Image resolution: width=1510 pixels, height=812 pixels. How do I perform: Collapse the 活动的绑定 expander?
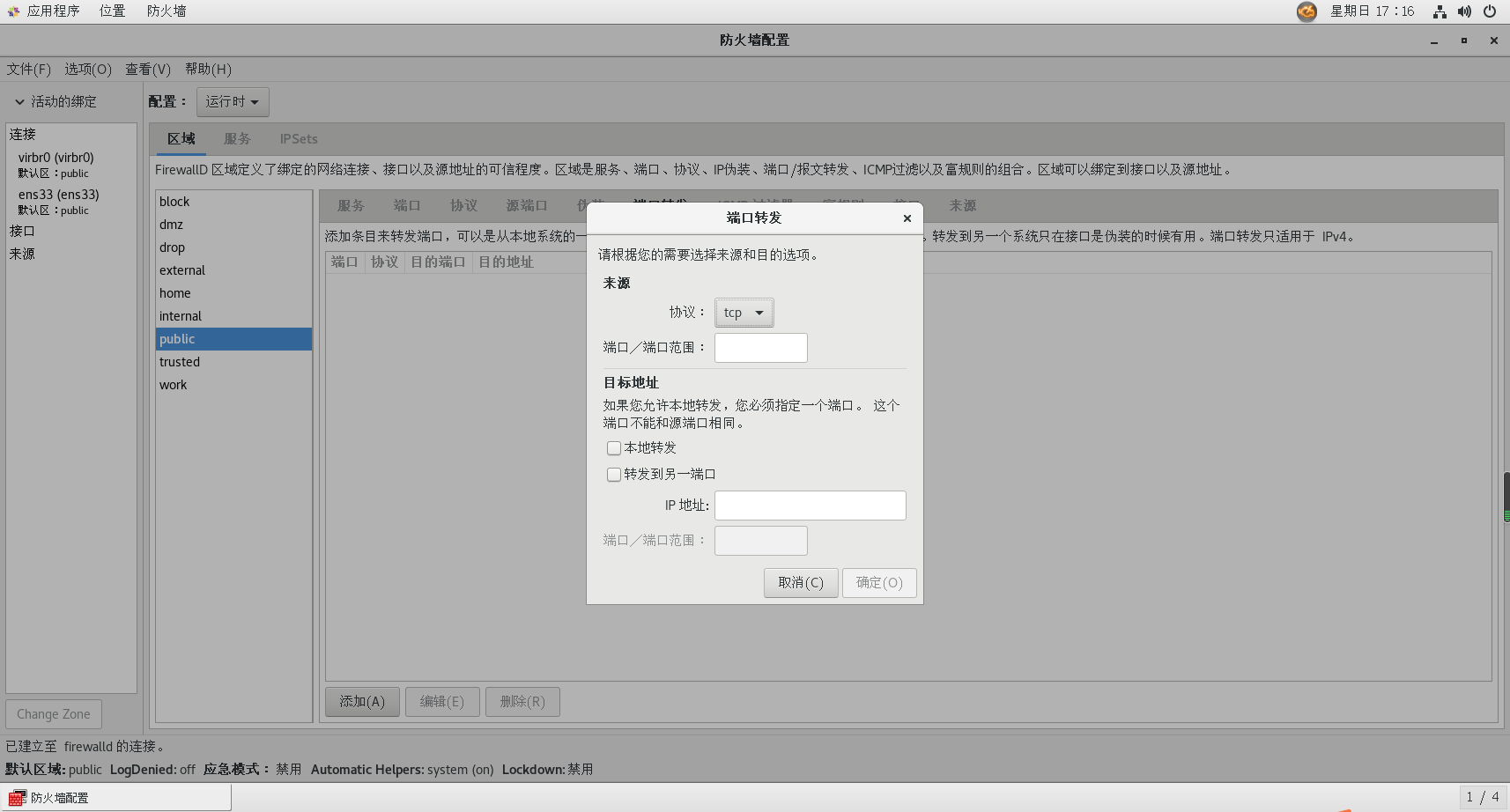(x=19, y=102)
